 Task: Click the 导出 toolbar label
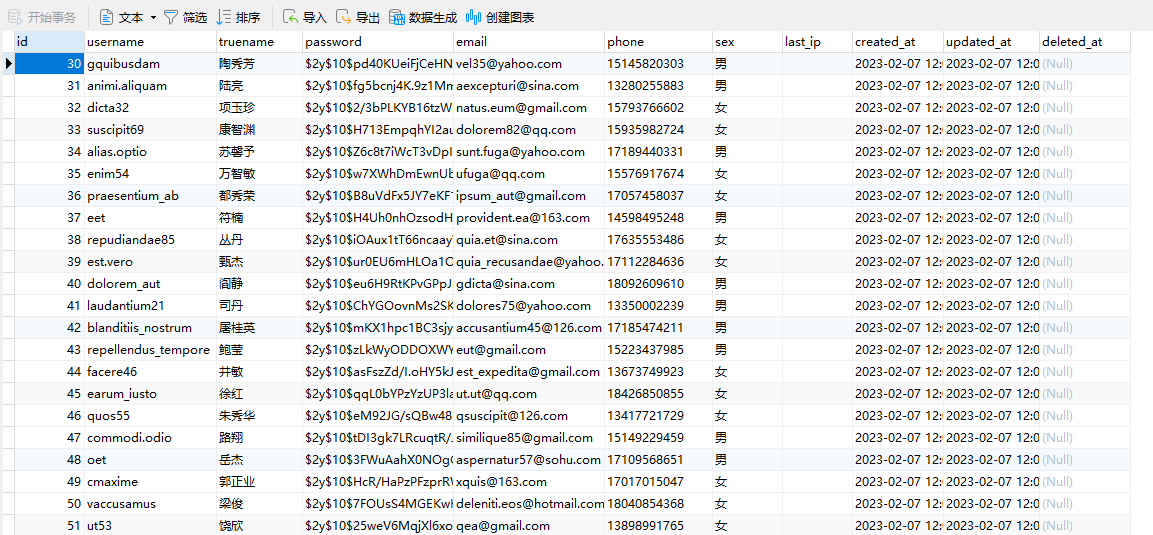point(368,18)
